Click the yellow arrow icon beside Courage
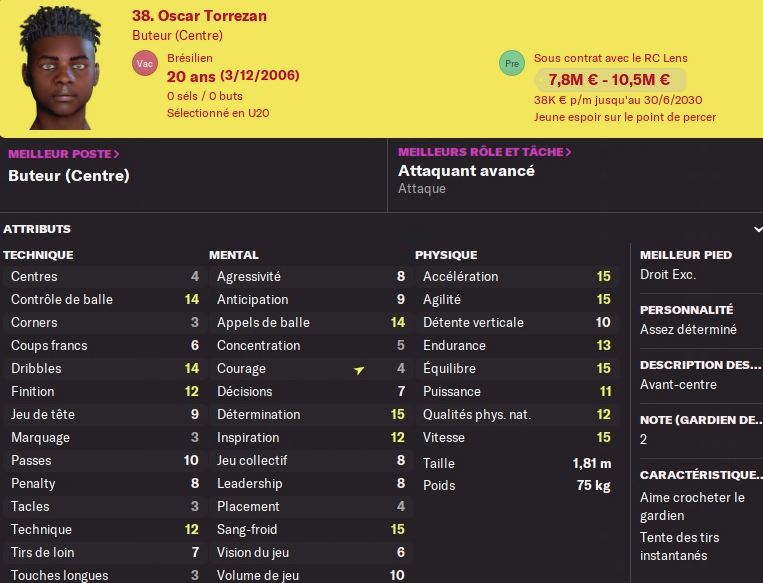Screen dimensions: 763x583 pos(359,370)
